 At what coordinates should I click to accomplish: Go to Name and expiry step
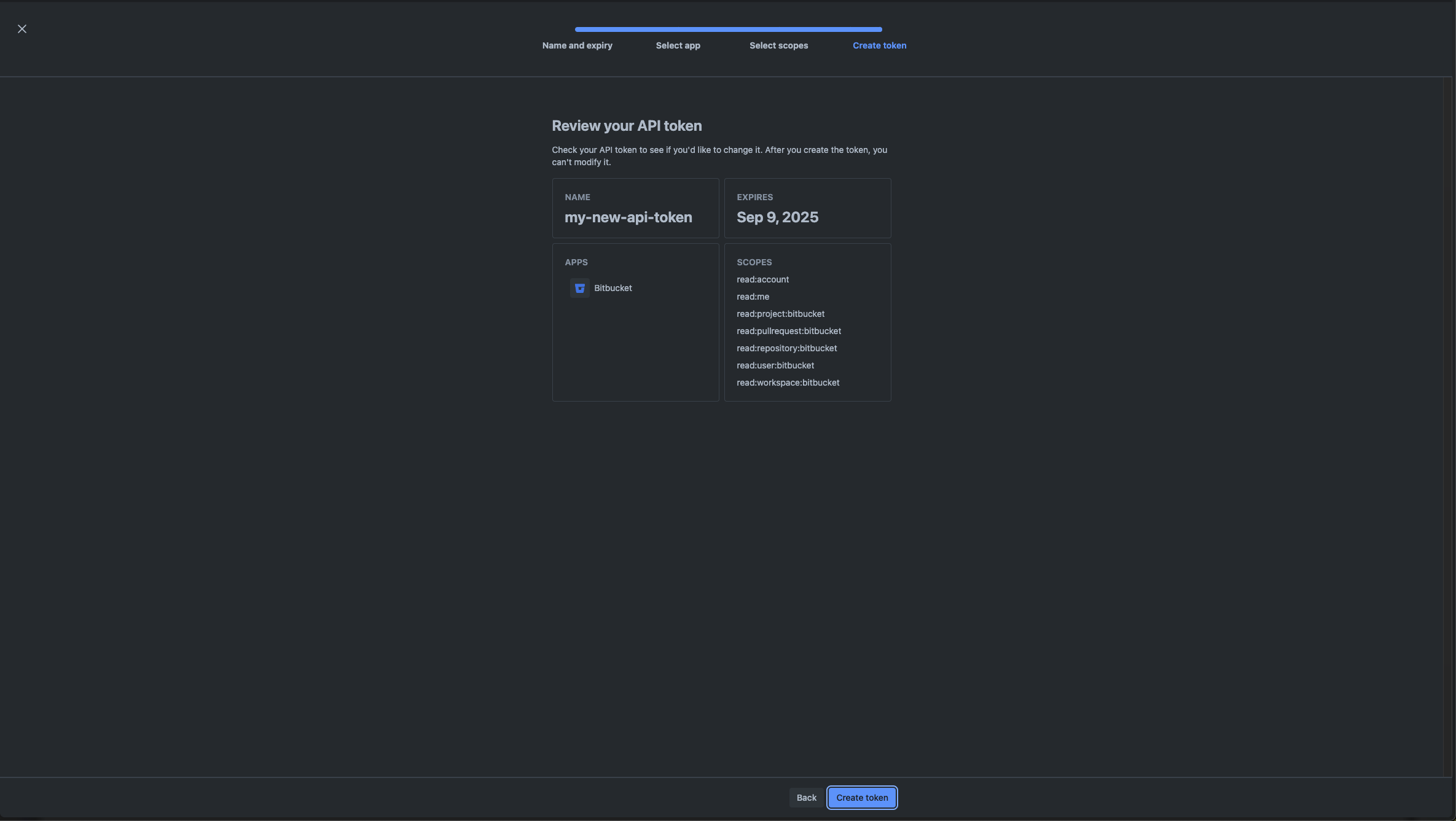coord(577,45)
